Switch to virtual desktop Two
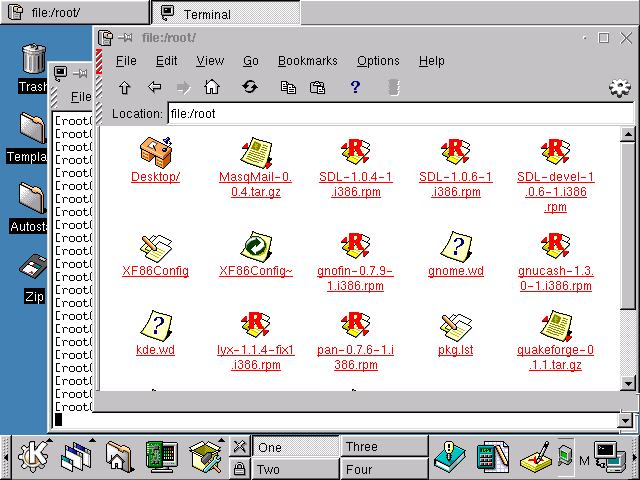The height and width of the screenshot is (480, 640). coord(296,469)
